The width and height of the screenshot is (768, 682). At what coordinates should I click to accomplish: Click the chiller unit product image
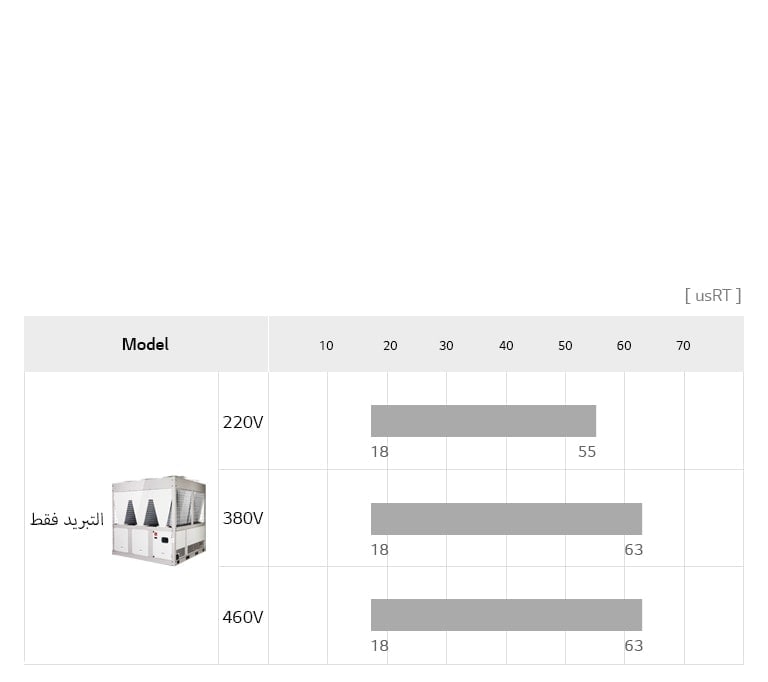[x=159, y=520]
